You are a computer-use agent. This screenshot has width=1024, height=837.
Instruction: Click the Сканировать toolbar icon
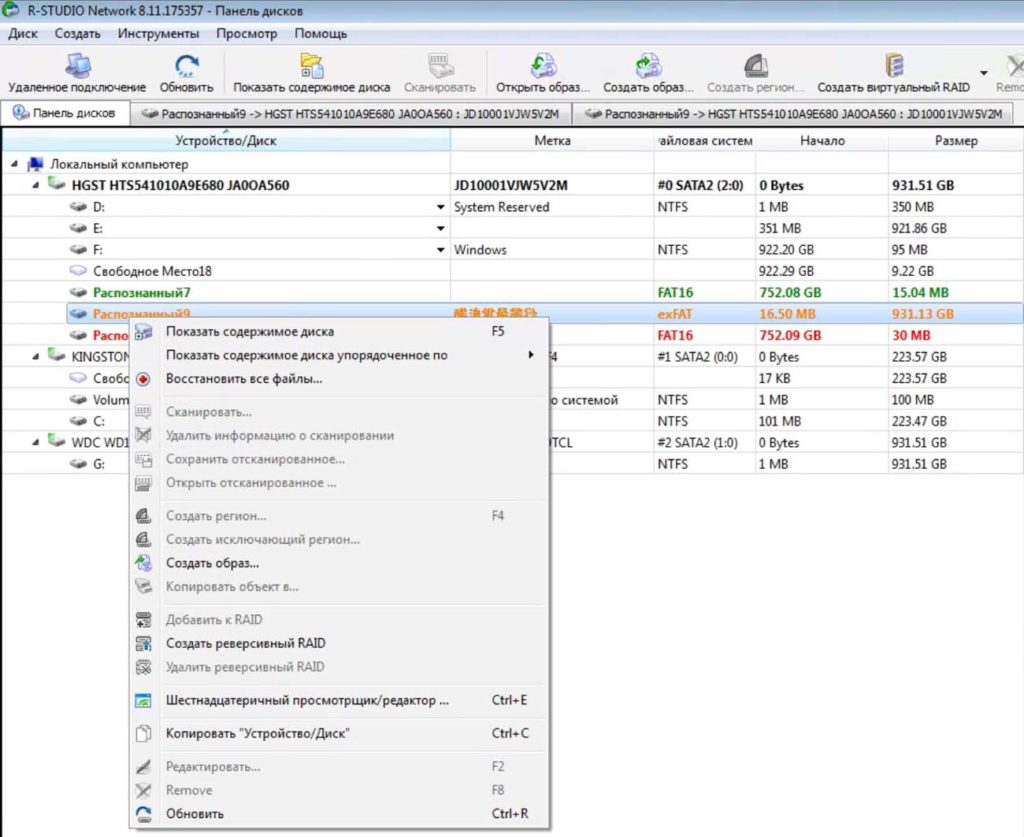[440, 66]
